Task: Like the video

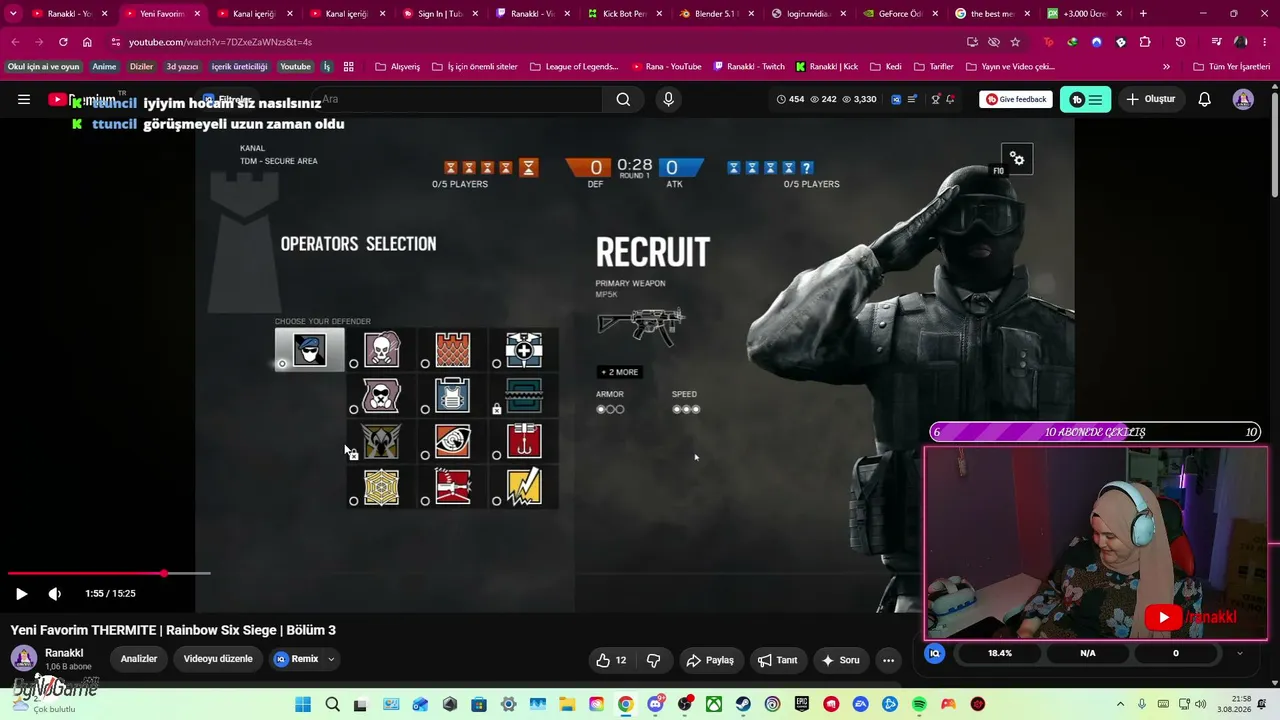Action: click(611, 660)
